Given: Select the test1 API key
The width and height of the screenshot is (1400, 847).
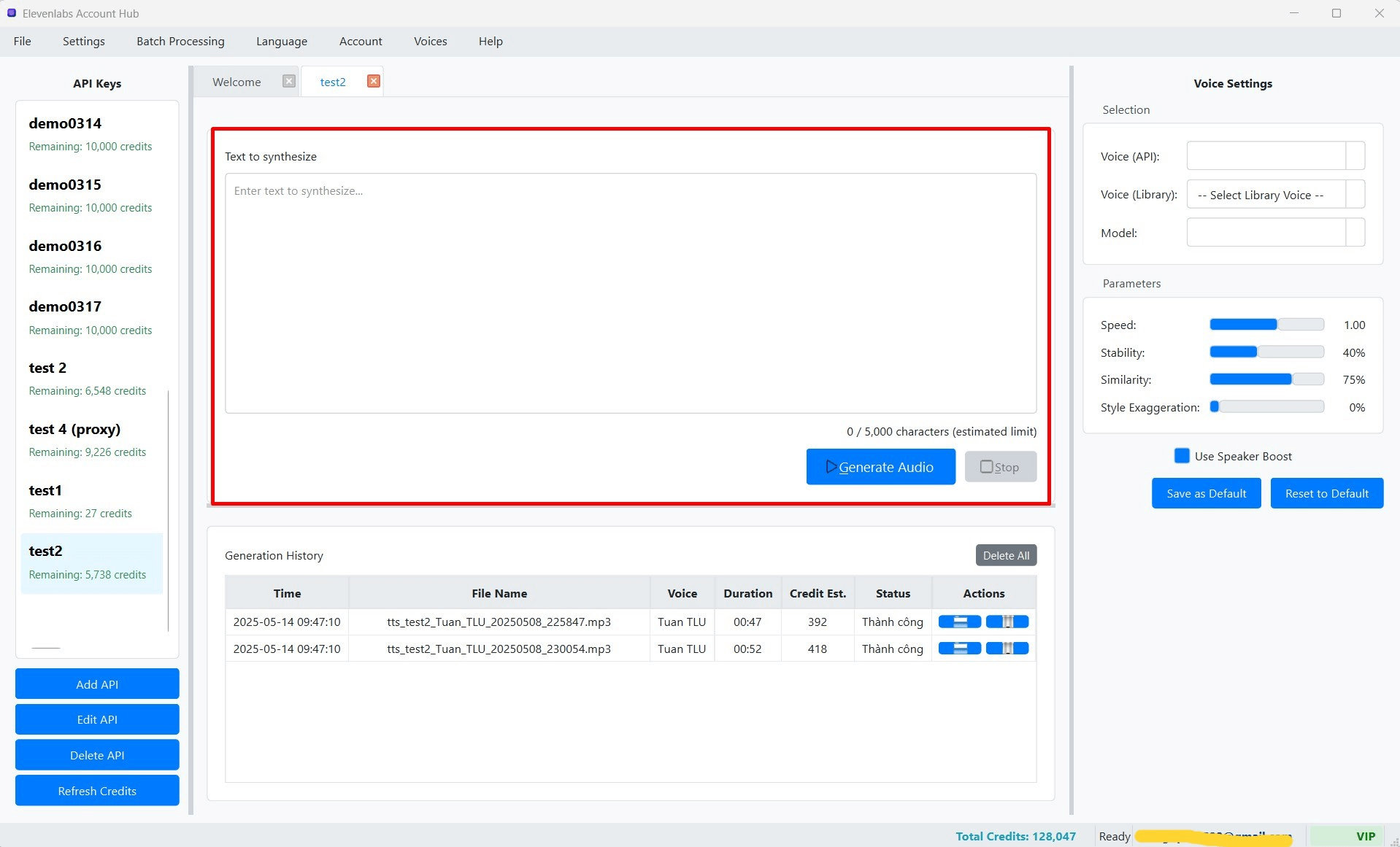Looking at the screenshot, I should point(91,501).
